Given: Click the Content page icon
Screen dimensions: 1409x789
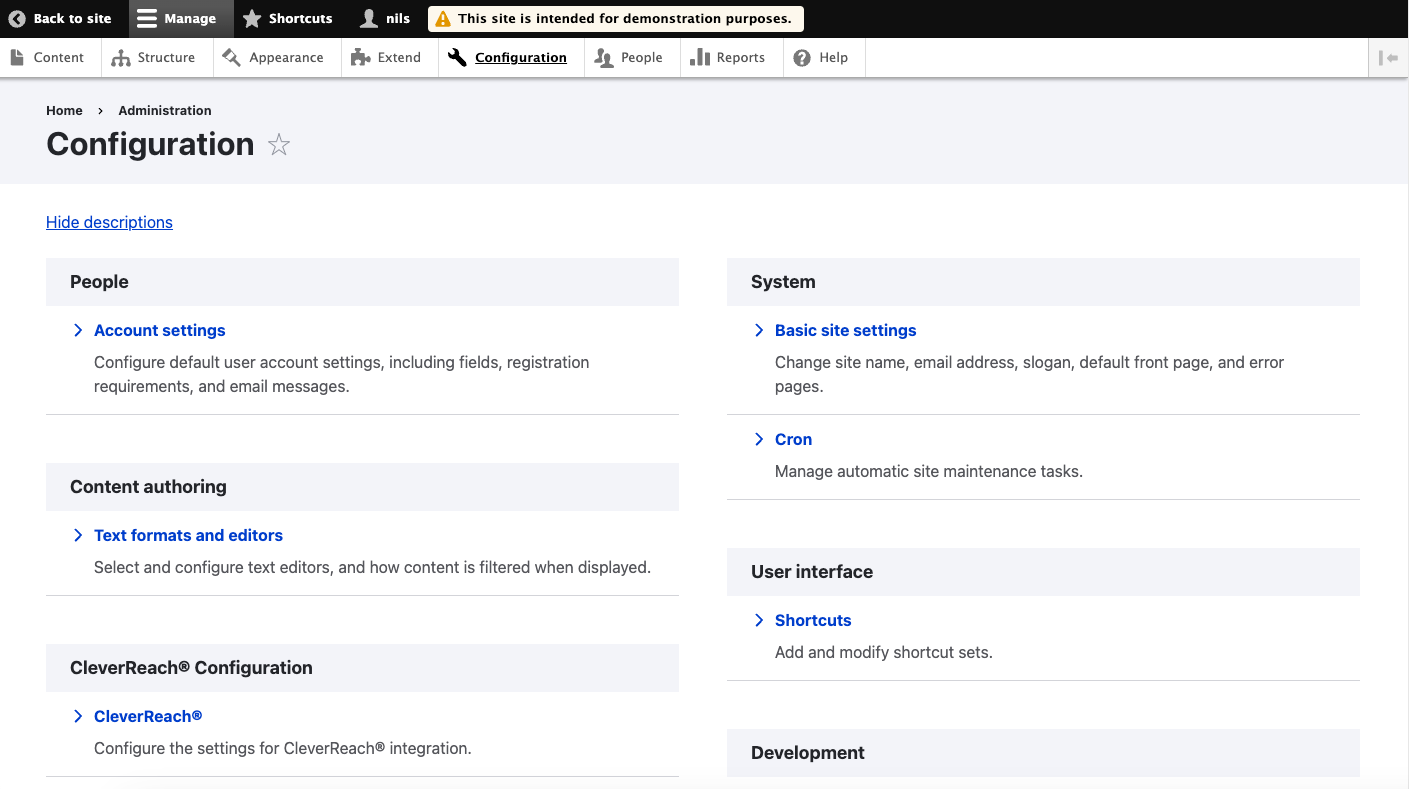Looking at the screenshot, I should pyautogui.click(x=17, y=57).
